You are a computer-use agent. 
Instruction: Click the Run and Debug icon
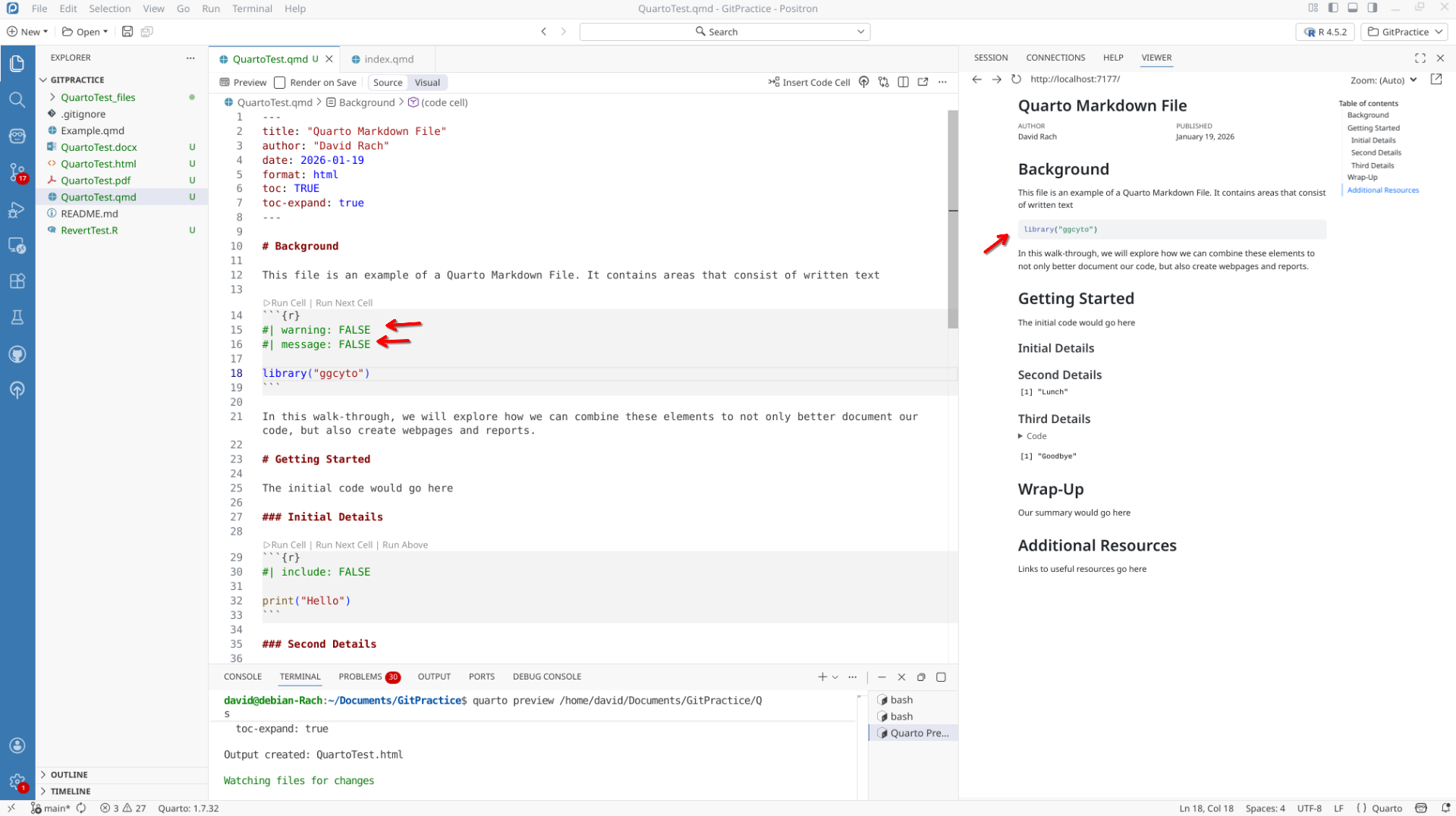[17, 210]
